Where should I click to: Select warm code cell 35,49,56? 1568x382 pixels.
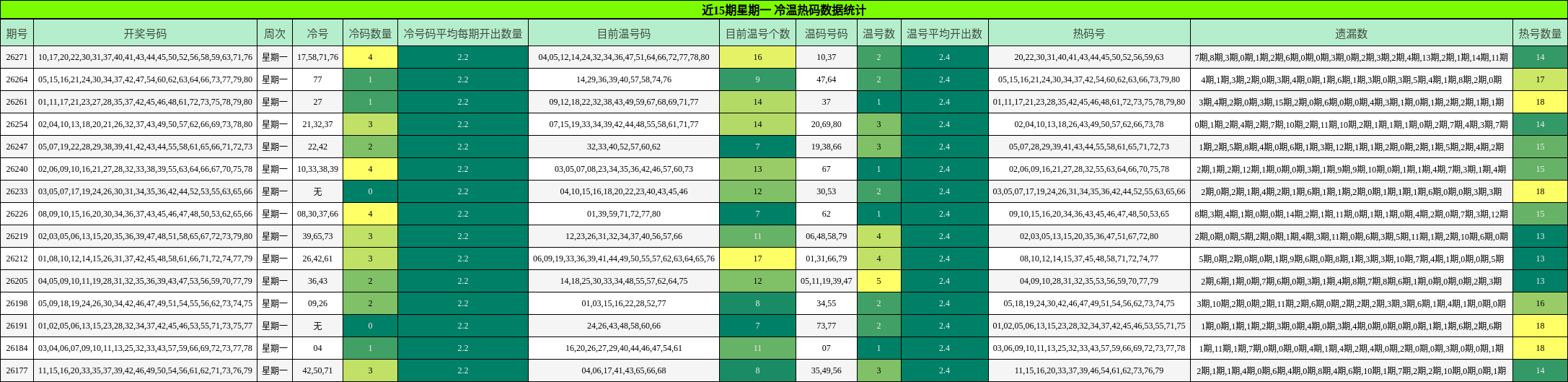pyautogui.click(x=827, y=370)
